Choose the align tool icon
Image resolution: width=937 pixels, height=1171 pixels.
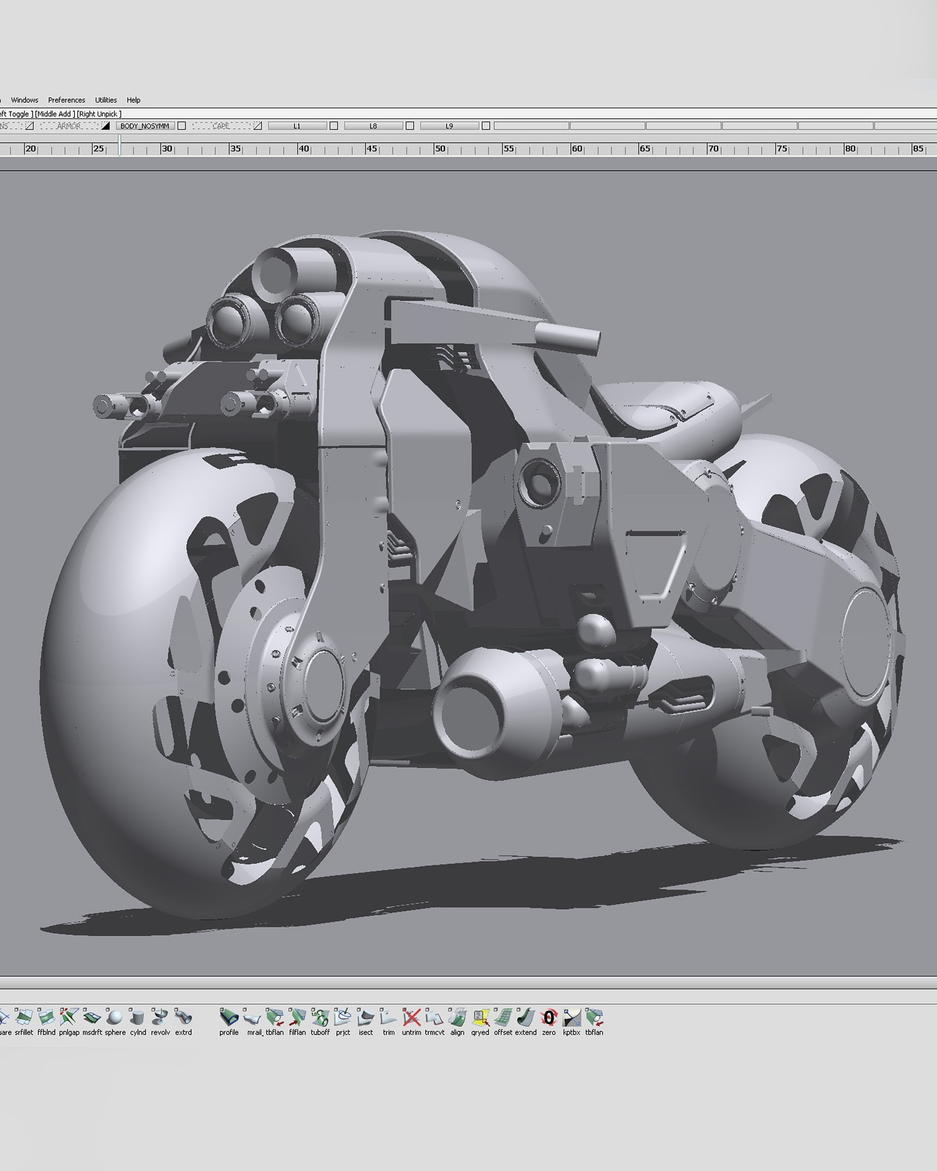(x=457, y=1018)
